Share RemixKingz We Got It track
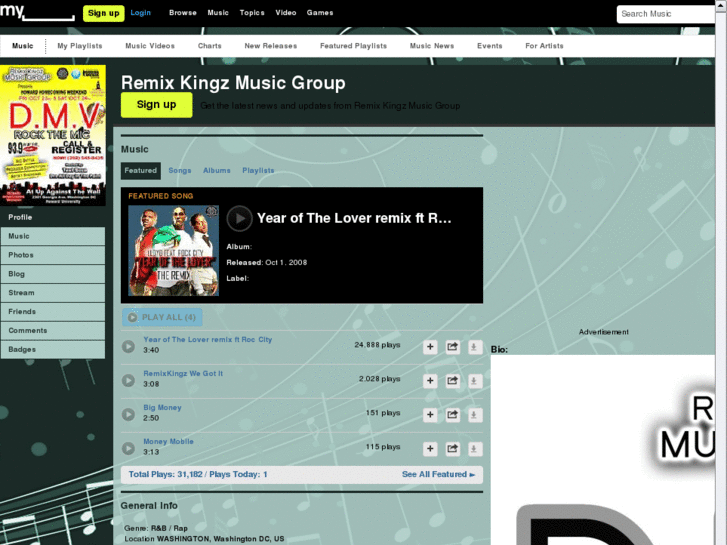Screen dimensions: 727x545 (x=453, y=381)
